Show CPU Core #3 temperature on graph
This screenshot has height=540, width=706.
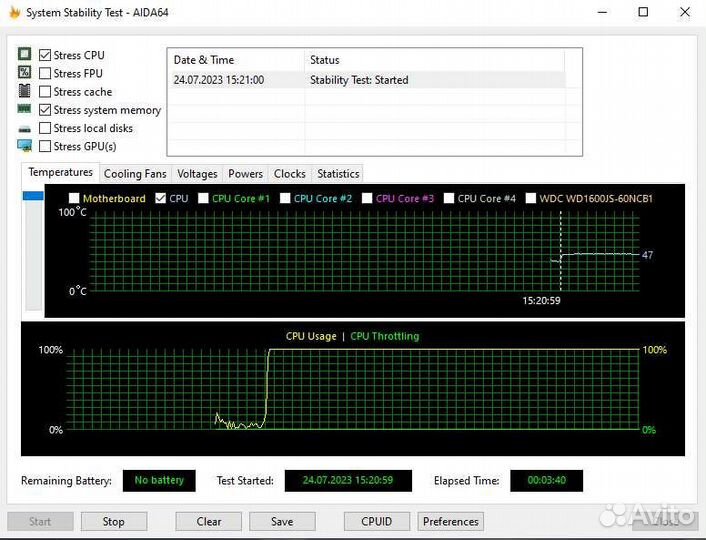pyautogui.click(x=367, y=198)
